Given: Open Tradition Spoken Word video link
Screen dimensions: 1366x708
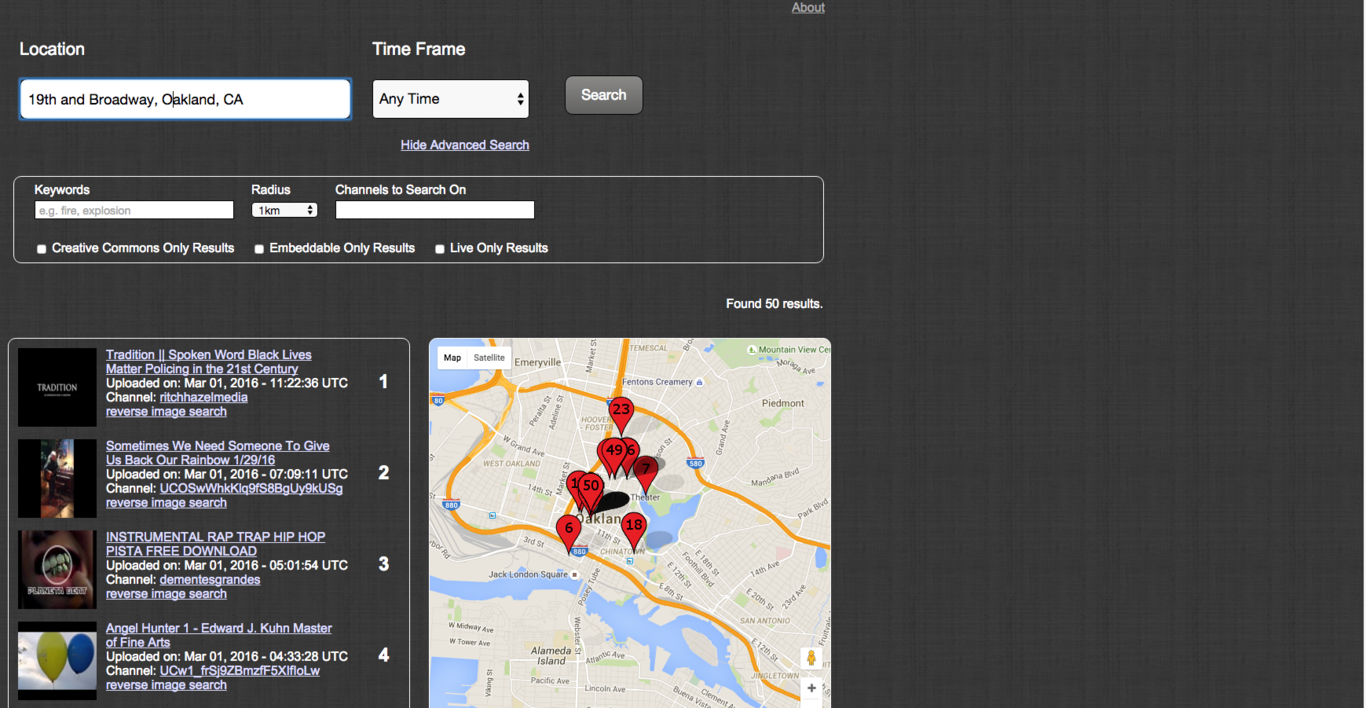Looking at the screenshot, I should pyautogui.click(x=209, y=362).
